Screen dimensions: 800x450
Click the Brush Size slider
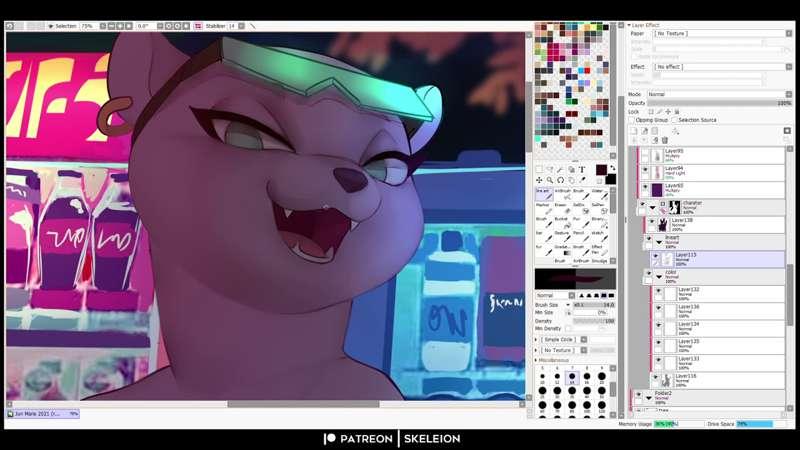coord(594,305)
